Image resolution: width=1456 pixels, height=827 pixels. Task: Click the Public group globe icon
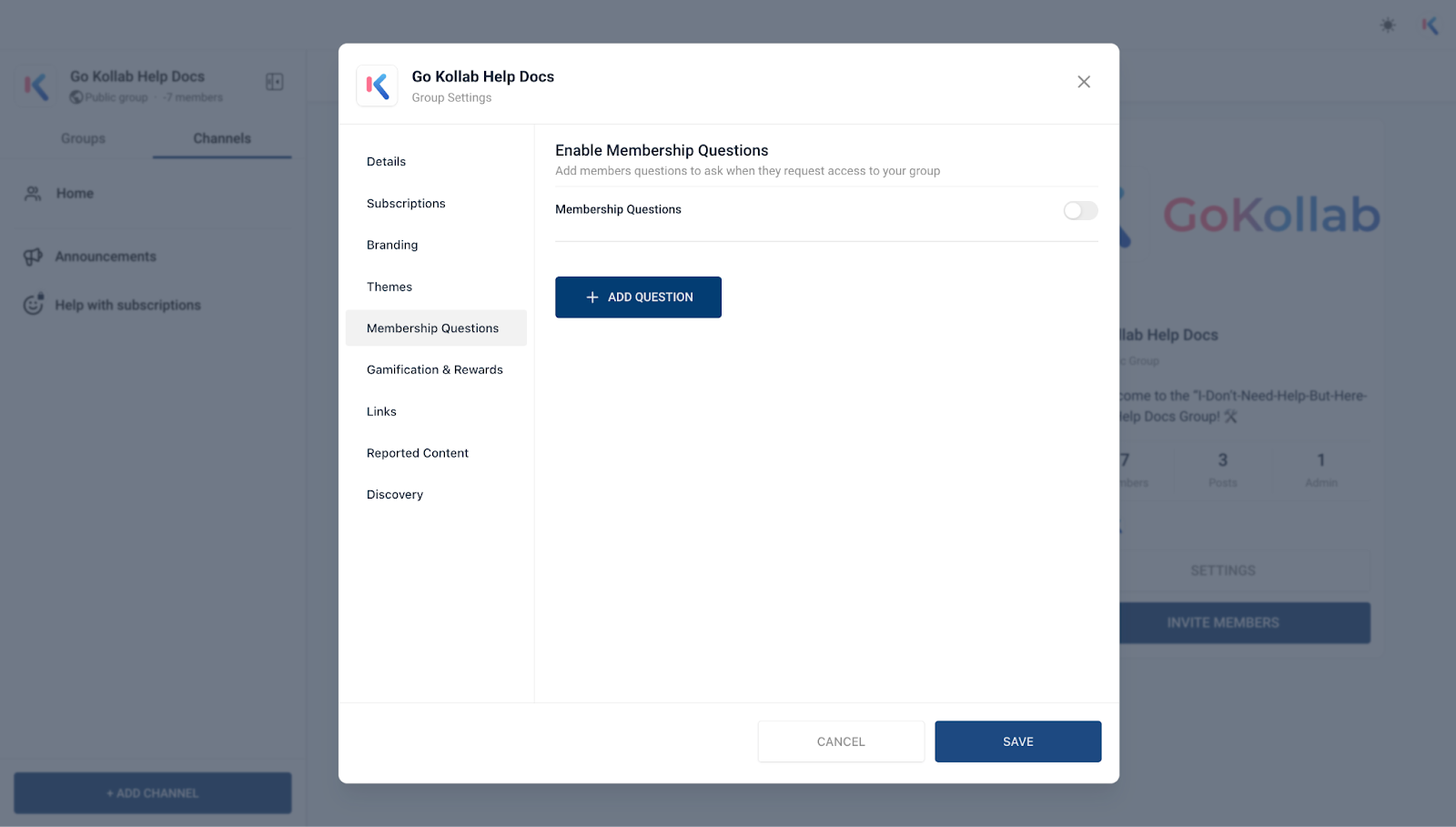tap(76, 97)
